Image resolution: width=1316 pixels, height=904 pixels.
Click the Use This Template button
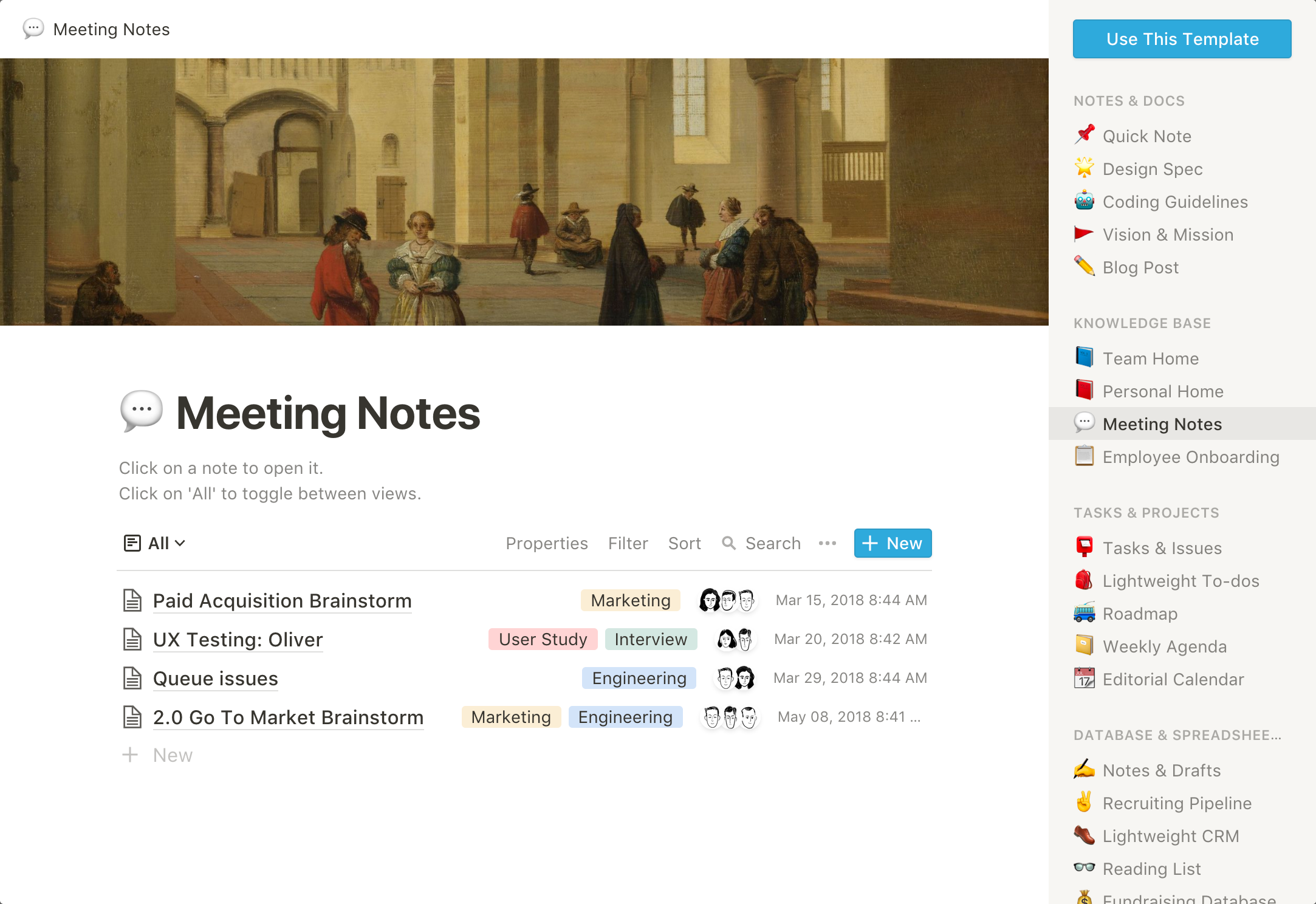click(1182, 39)
